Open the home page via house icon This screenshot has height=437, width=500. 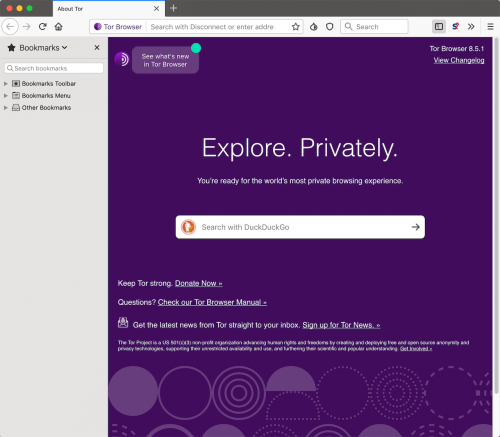pos(59,27)
